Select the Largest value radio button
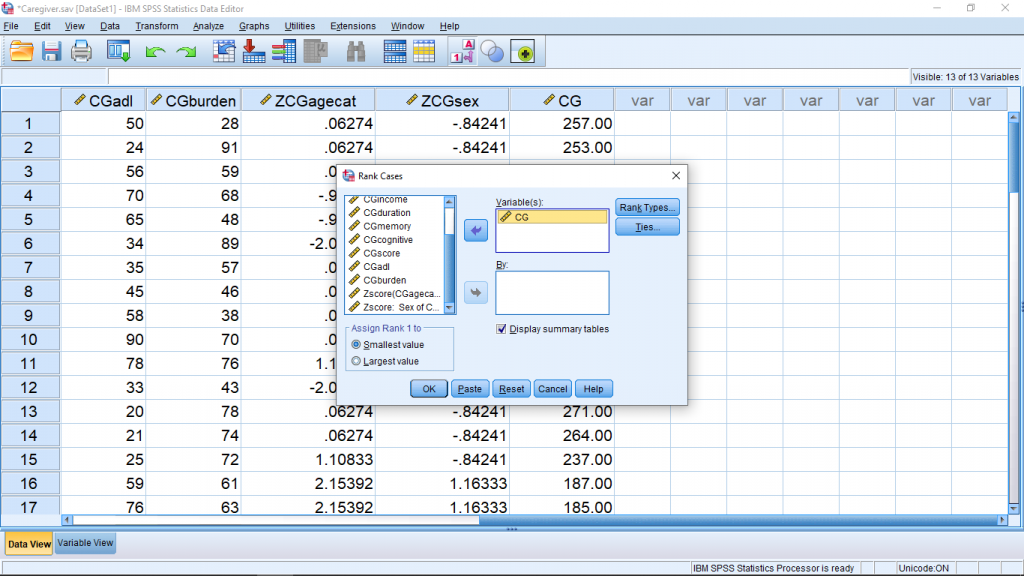1024x576 pixels. pyautogui.click(x=357, y=361)
